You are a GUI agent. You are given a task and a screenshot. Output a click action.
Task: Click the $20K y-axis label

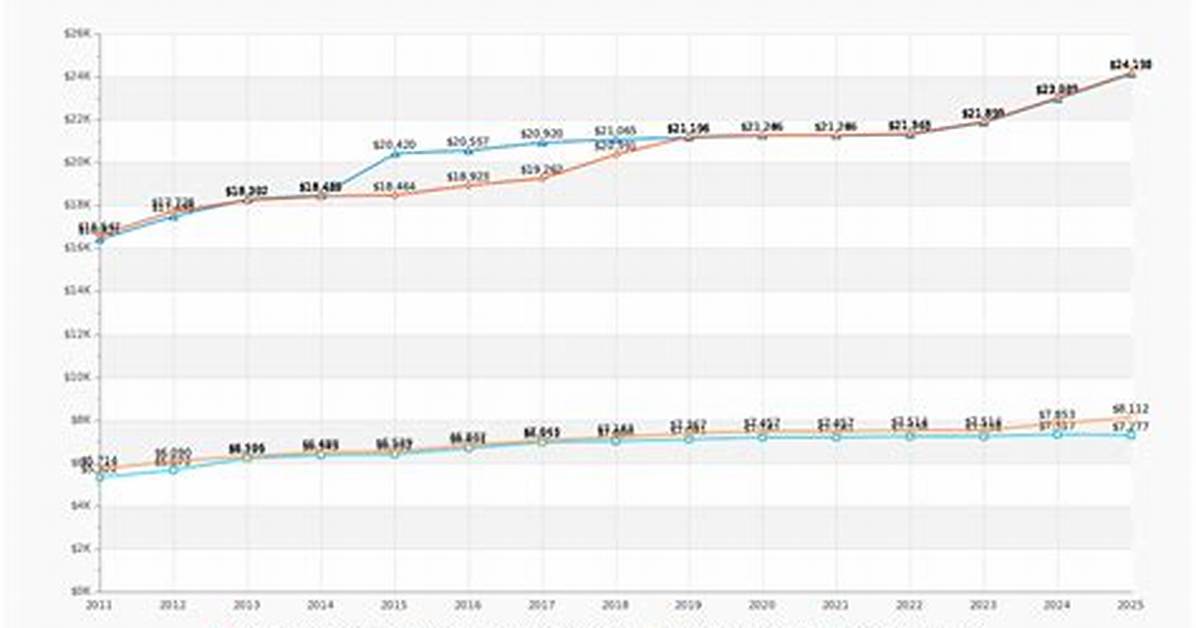80,162
